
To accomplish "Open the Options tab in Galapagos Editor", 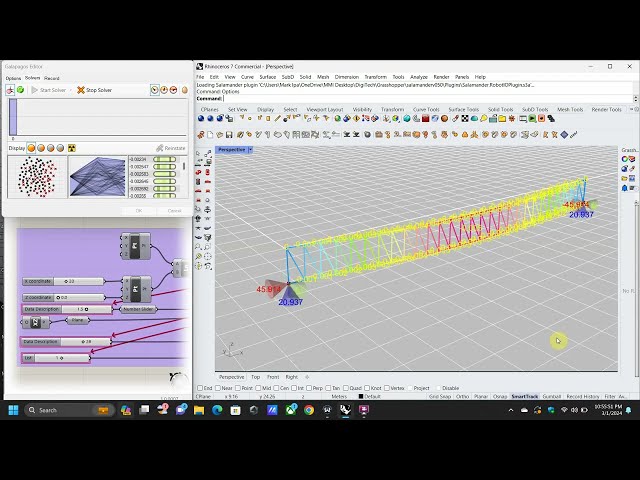I will (13, 78).
